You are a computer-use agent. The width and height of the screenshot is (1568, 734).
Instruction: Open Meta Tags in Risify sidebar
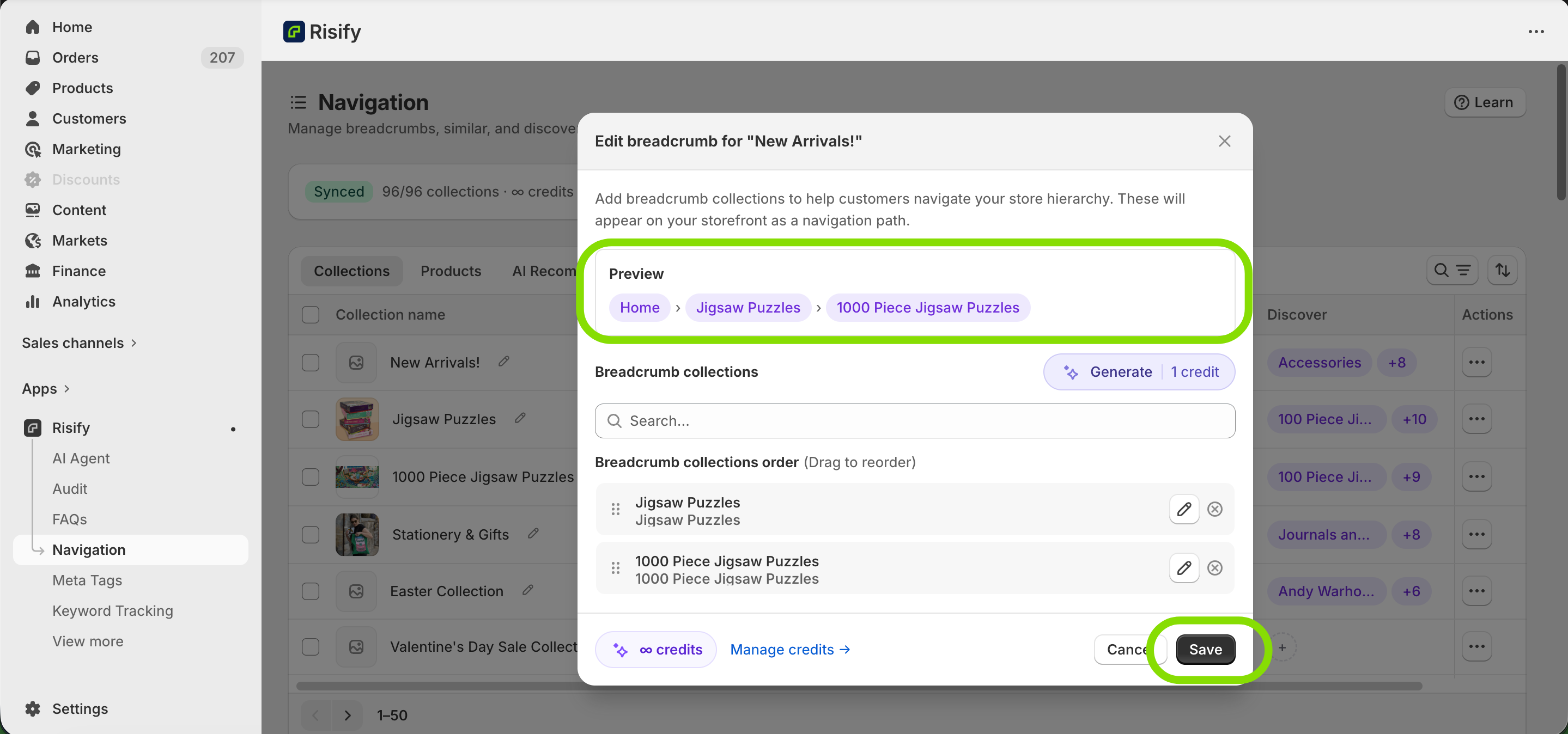[87, 580]
